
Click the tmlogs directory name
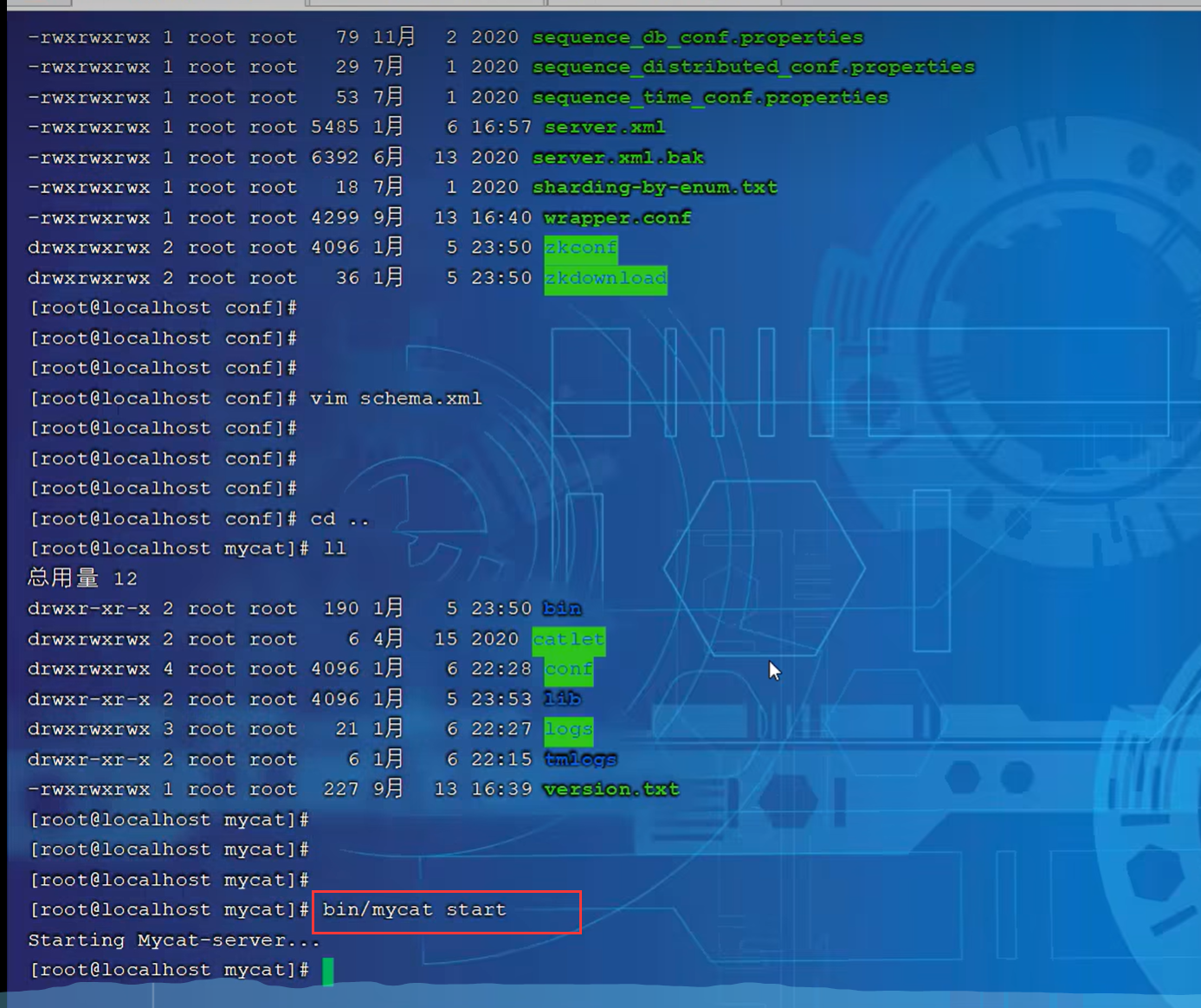point(581,759)
